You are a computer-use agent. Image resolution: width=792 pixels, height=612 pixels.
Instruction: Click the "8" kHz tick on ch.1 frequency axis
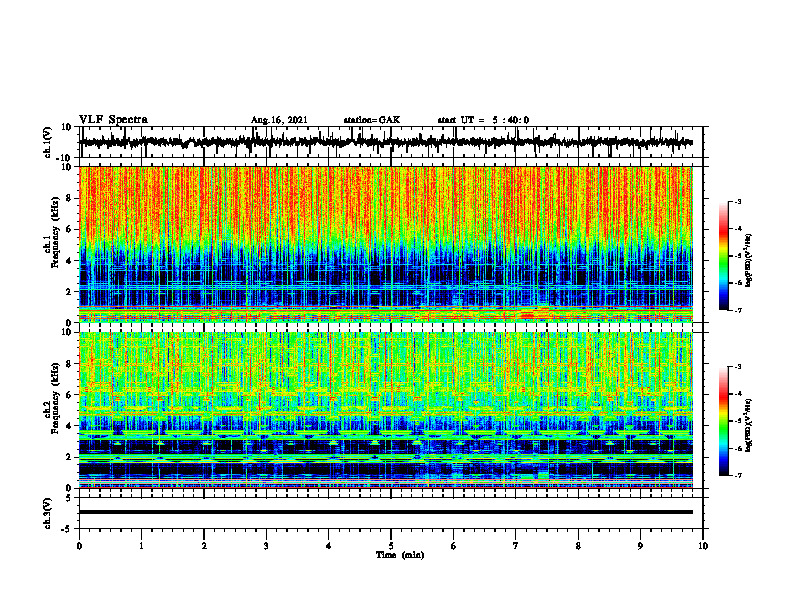[x=70, y=198]
